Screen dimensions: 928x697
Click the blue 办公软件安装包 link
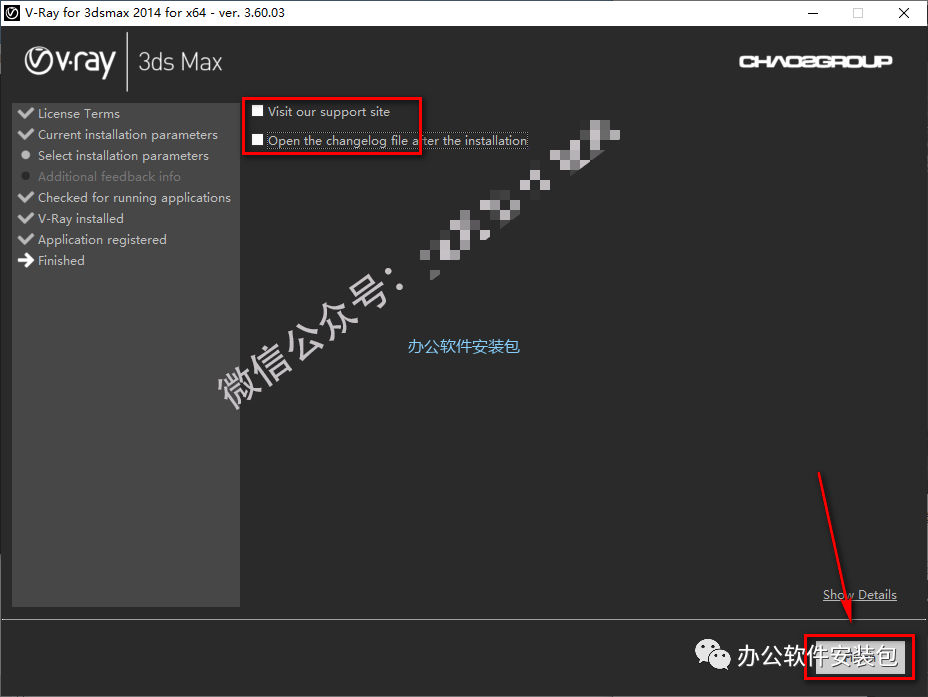463,346
